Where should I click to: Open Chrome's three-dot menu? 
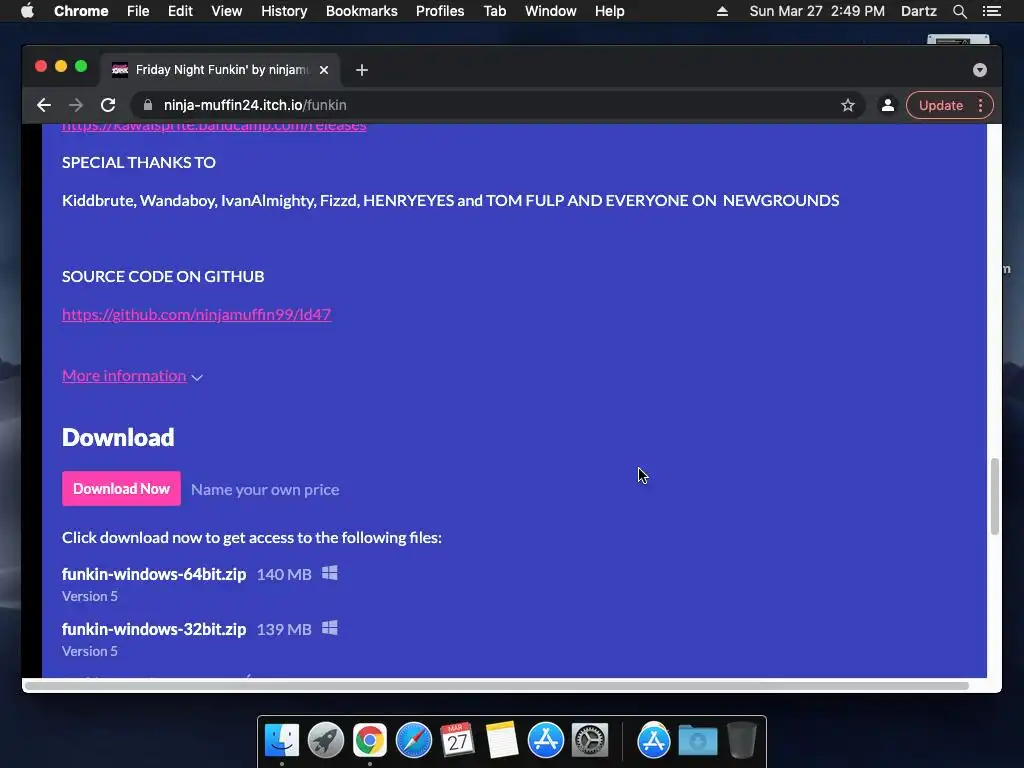pos(980,105)
